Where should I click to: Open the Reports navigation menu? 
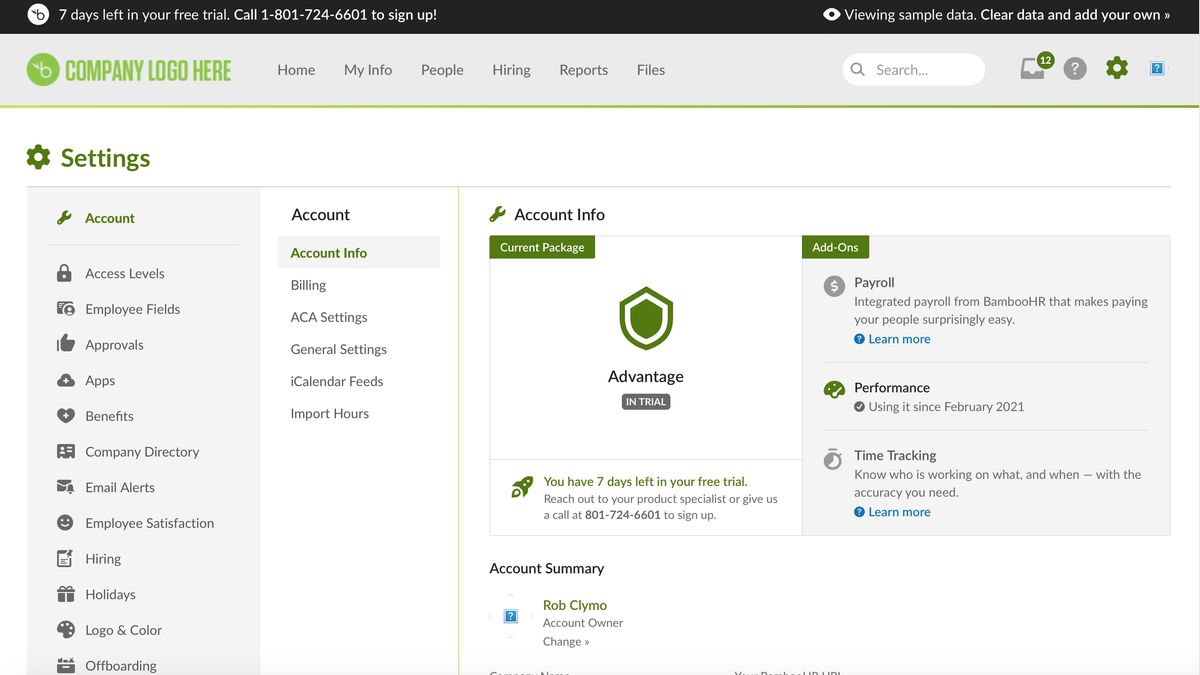[x=583, y=69]
